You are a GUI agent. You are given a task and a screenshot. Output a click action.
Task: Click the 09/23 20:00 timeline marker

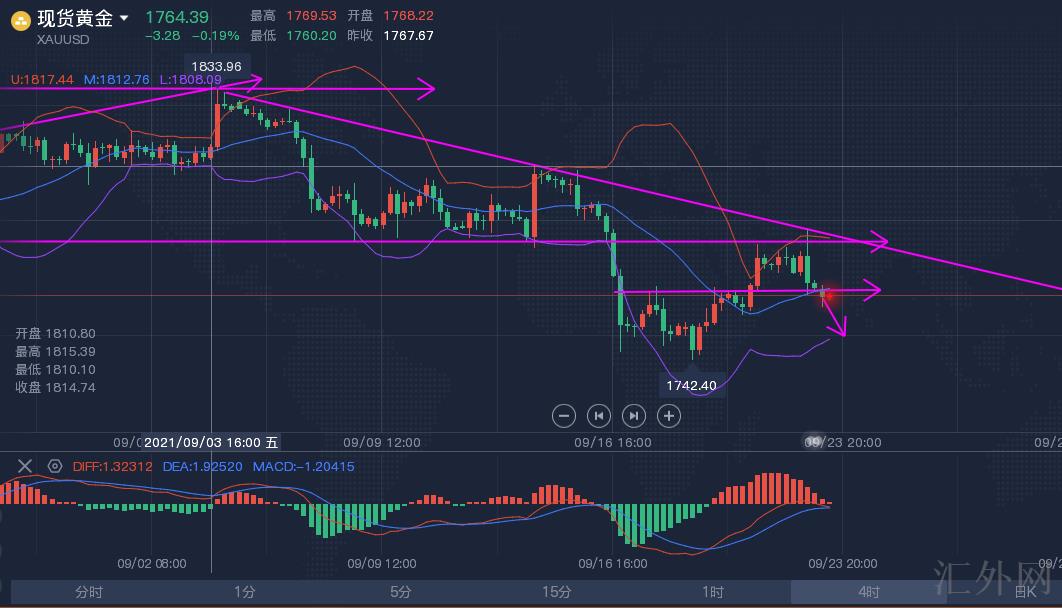coord(843,442)
